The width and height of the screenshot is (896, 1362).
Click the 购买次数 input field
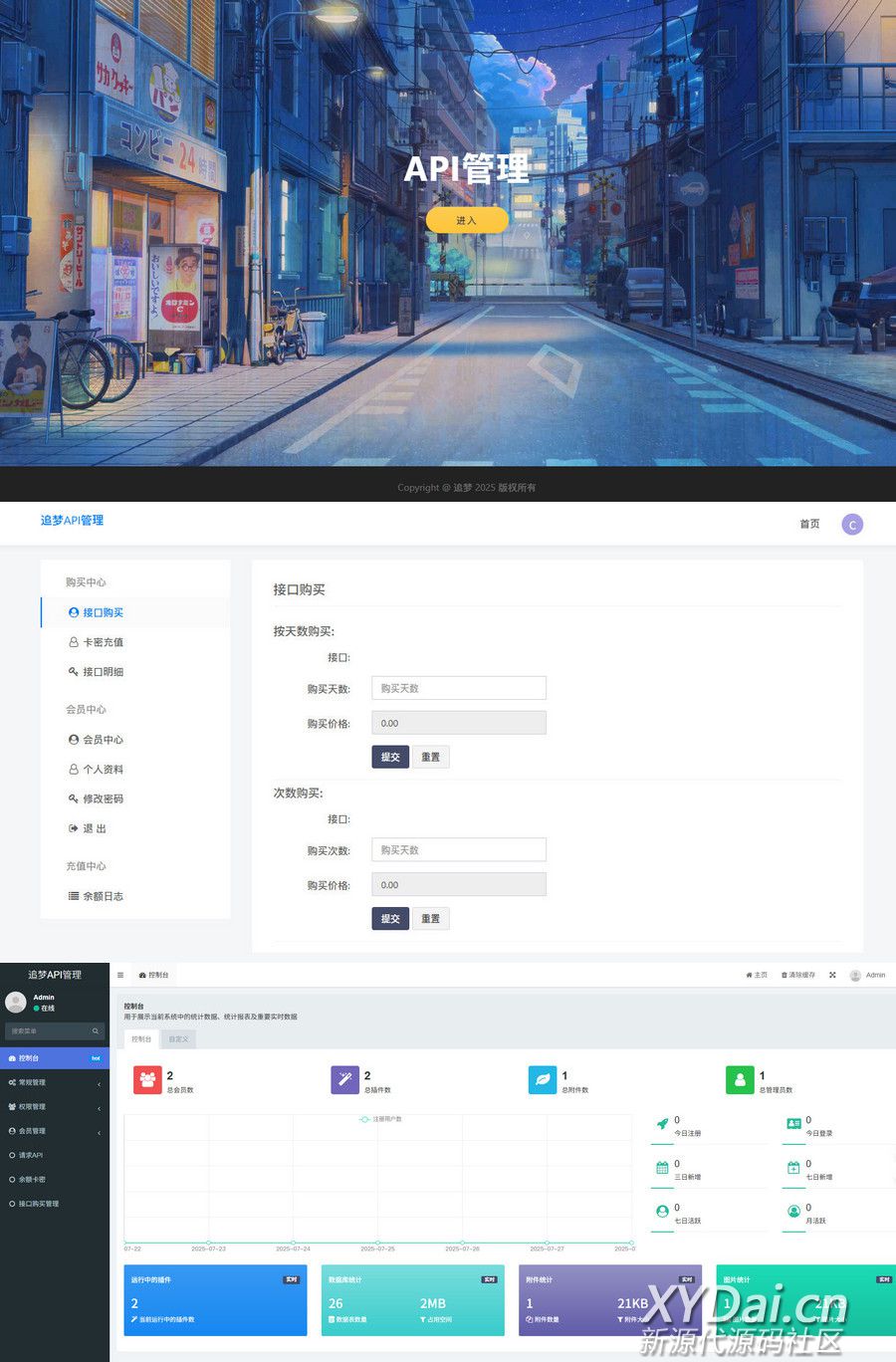click(458, 849)
